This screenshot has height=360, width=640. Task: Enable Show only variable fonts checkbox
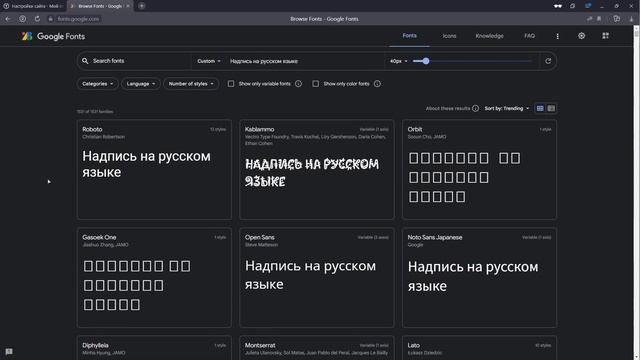coord(231,84)
